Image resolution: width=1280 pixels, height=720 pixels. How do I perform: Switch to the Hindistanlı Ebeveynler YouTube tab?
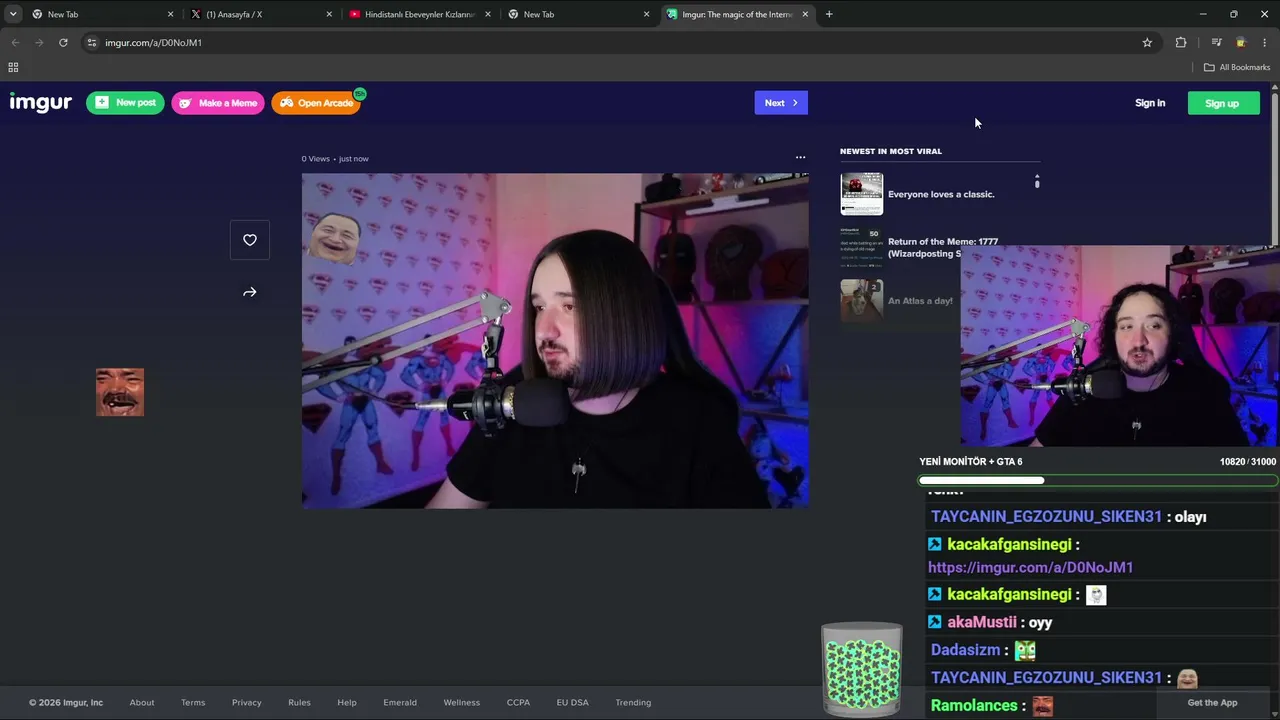pyautogui.click(x=420, y=14)
